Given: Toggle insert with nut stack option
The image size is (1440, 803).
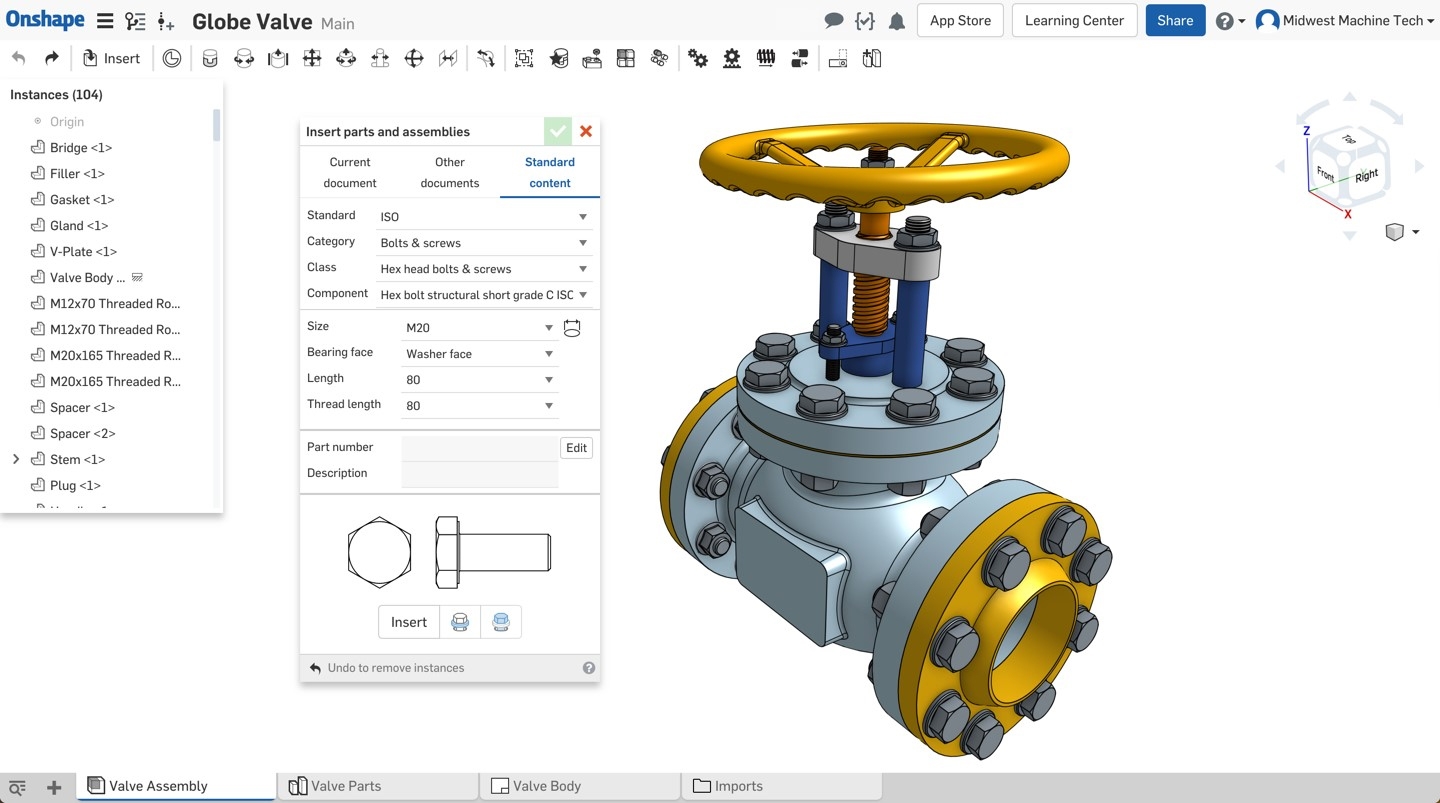Looking at the screenshot, I should [501, 622].
